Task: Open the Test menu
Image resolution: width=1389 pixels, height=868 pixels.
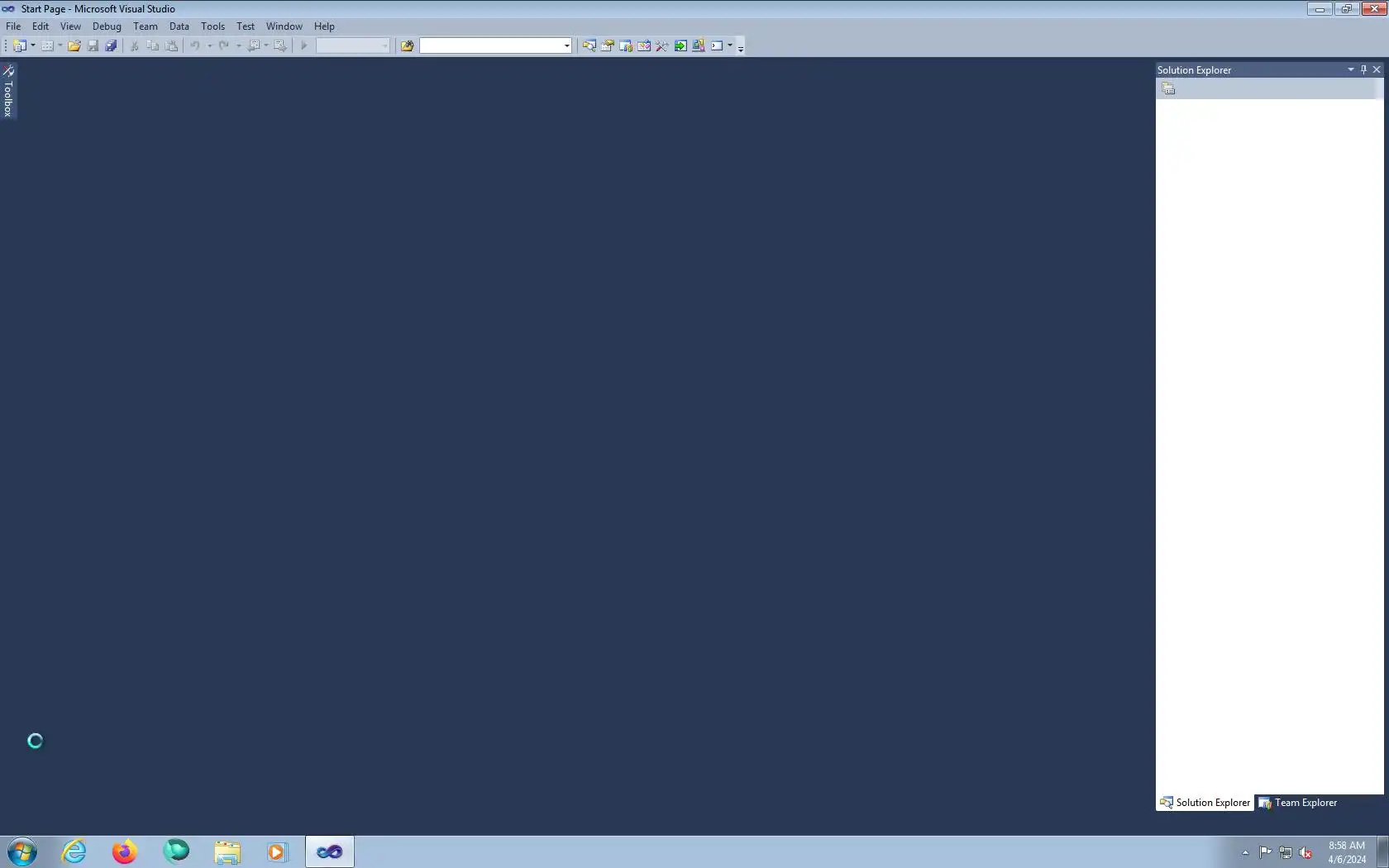Action: tap(246, 26)
